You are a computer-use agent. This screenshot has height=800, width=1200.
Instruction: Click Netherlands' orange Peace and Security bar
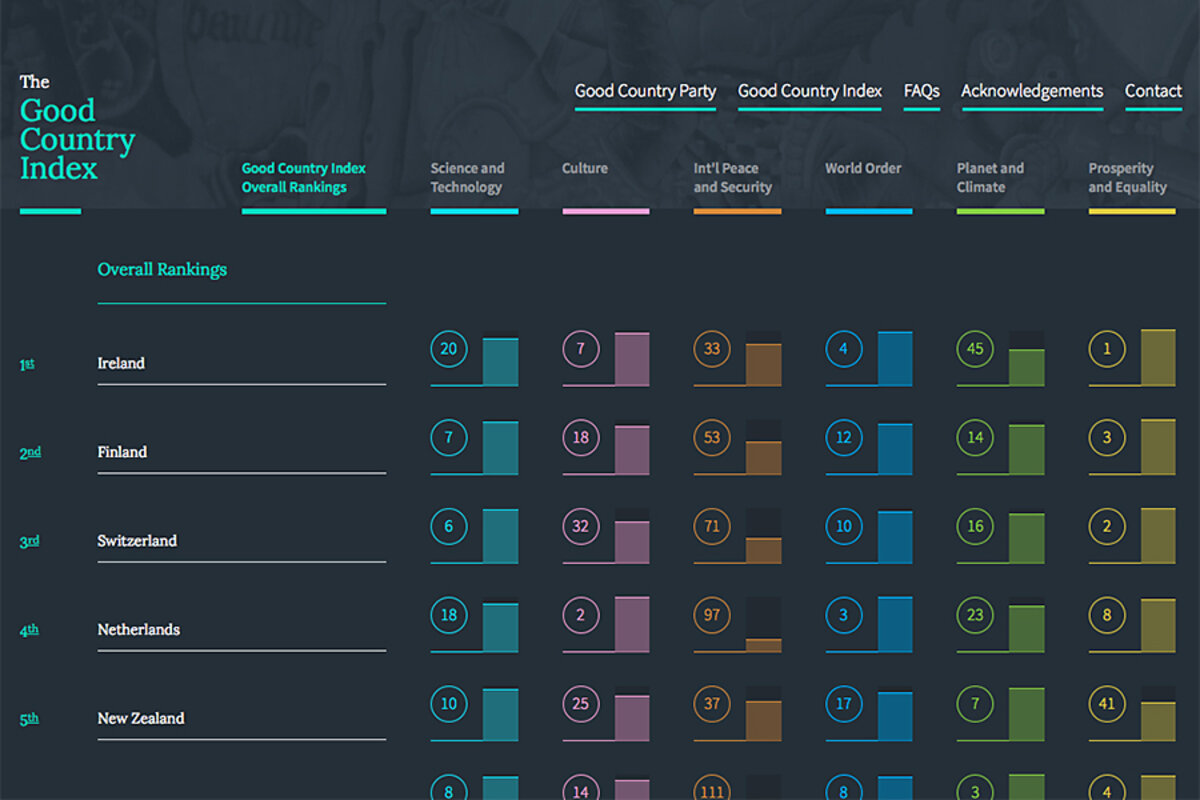point(764,646)
